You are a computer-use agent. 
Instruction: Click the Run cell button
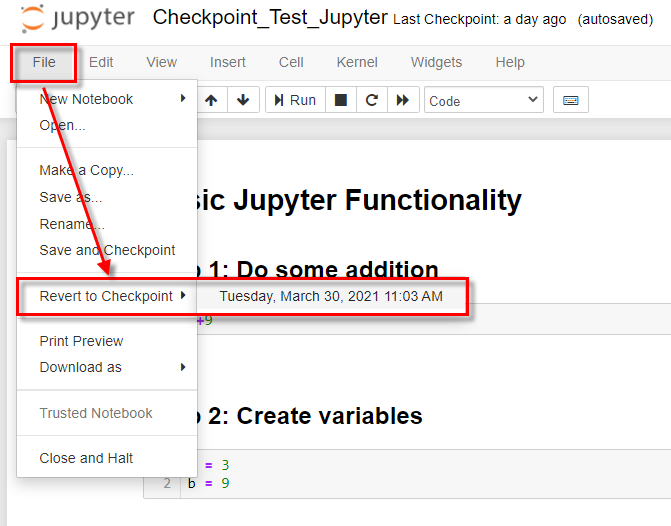tap(295, 100)
